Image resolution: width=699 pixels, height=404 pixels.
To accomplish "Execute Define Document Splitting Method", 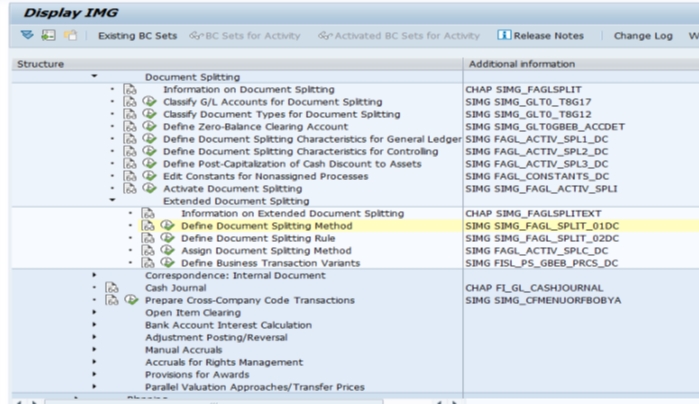I will click(168, 226).
